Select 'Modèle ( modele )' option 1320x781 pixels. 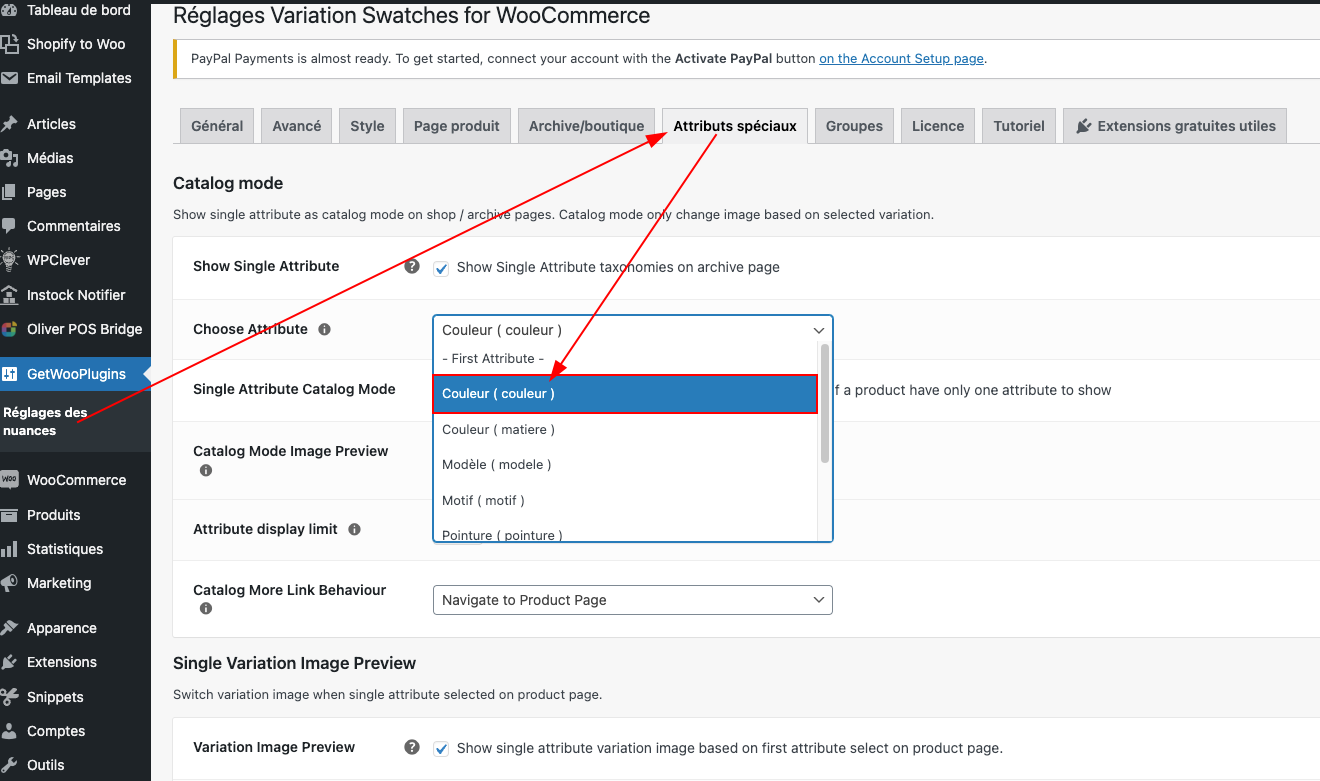tap(626, 464)
